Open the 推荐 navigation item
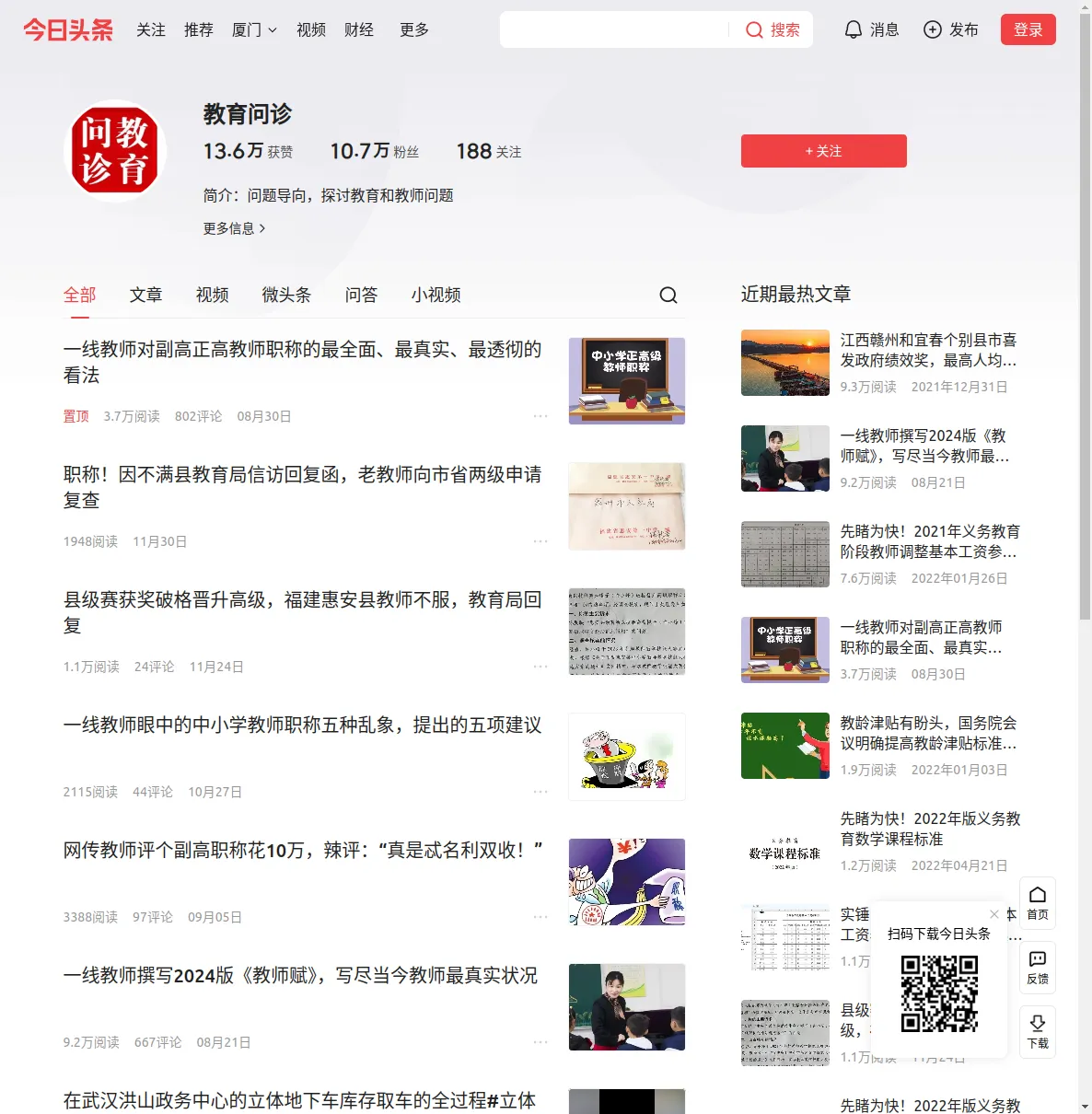The image size is (1092, 1114). pyautogui.click(x=199, y=30)
